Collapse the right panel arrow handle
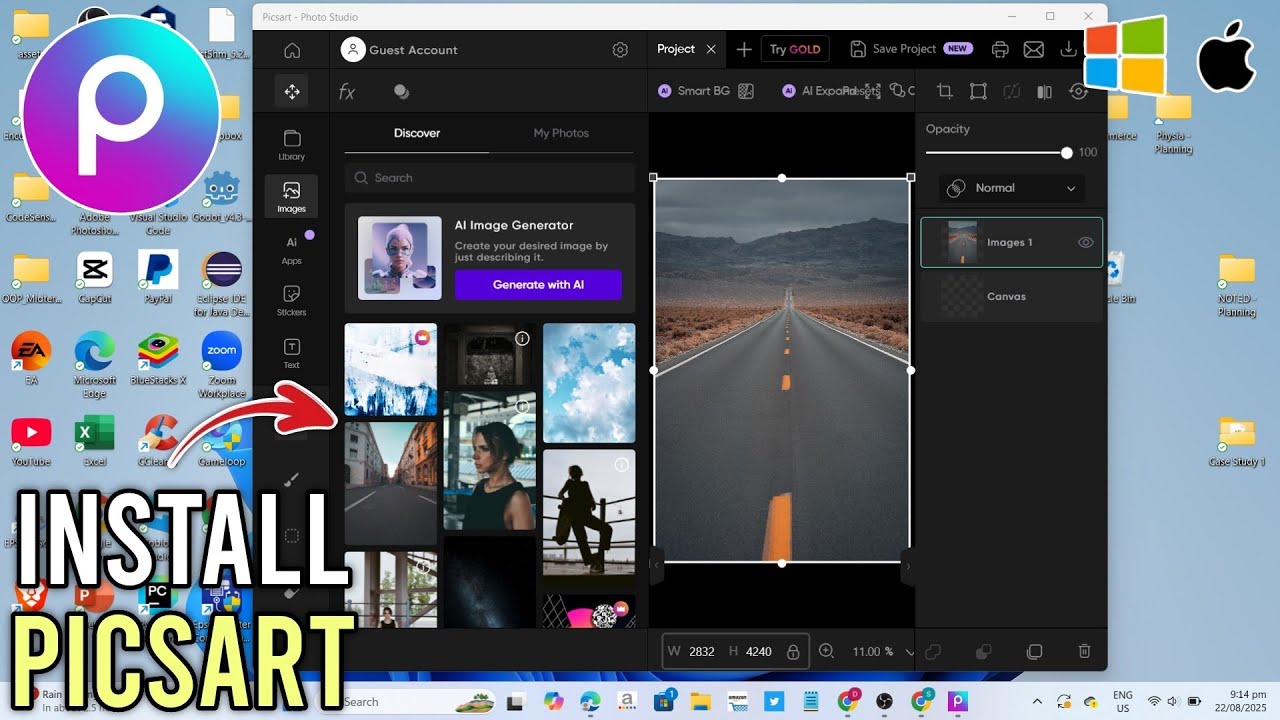This screenshot has height=720, width=1280. pyautogui.click(x=907, y=565)
